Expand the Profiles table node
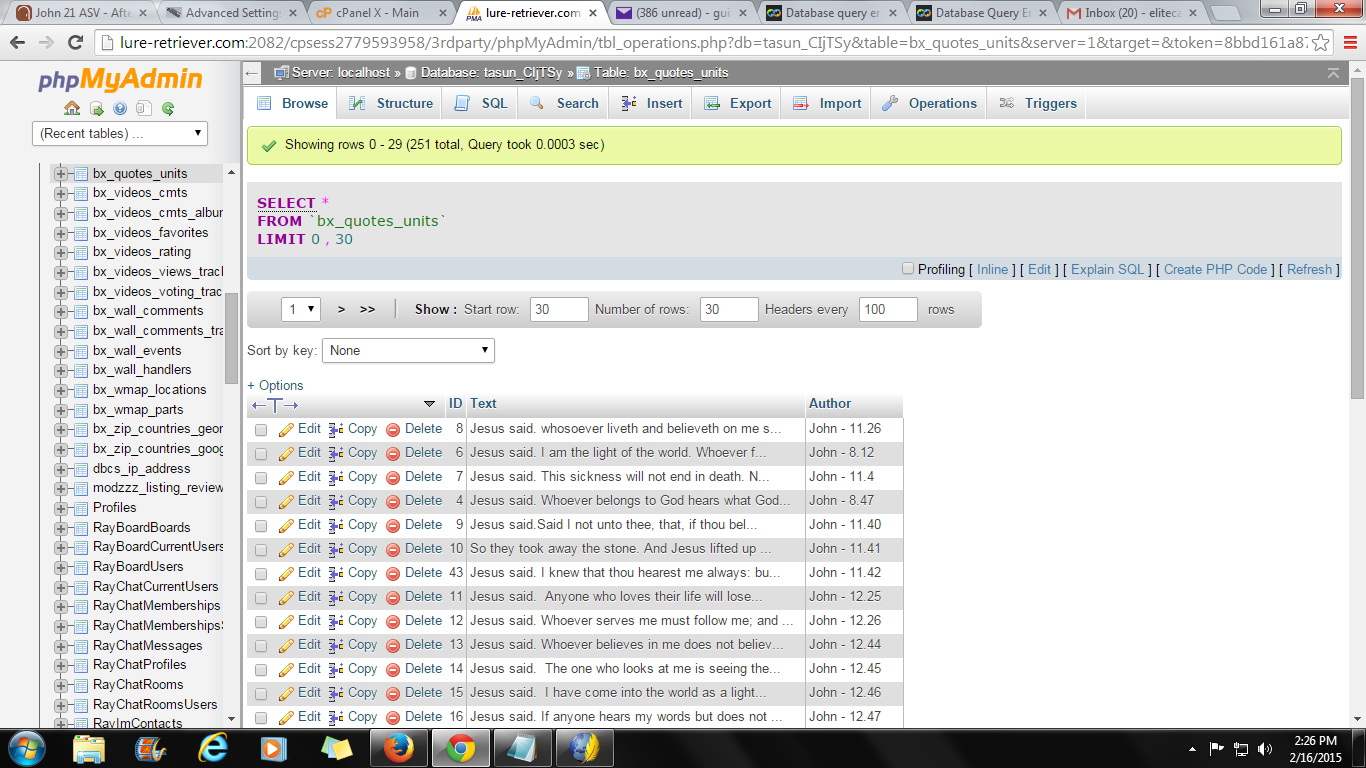This screenshot has height=768, width=1366. pyautogui.click(x=61, y=508)
